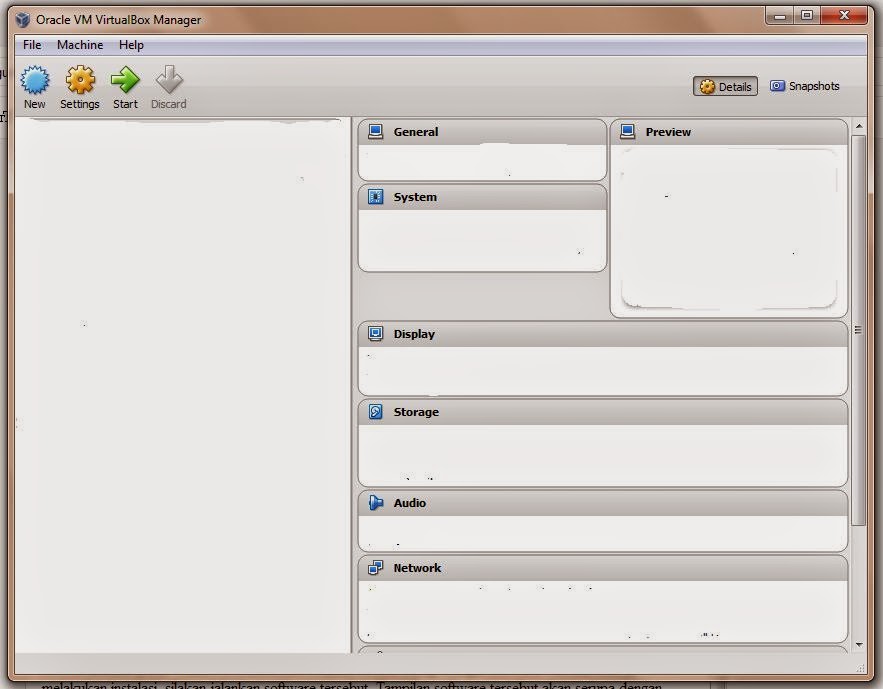This screenshot has width=883, height=689.
Task: Click the VirtualBox cube title bar icon
Action: click(x=23, y=20)
